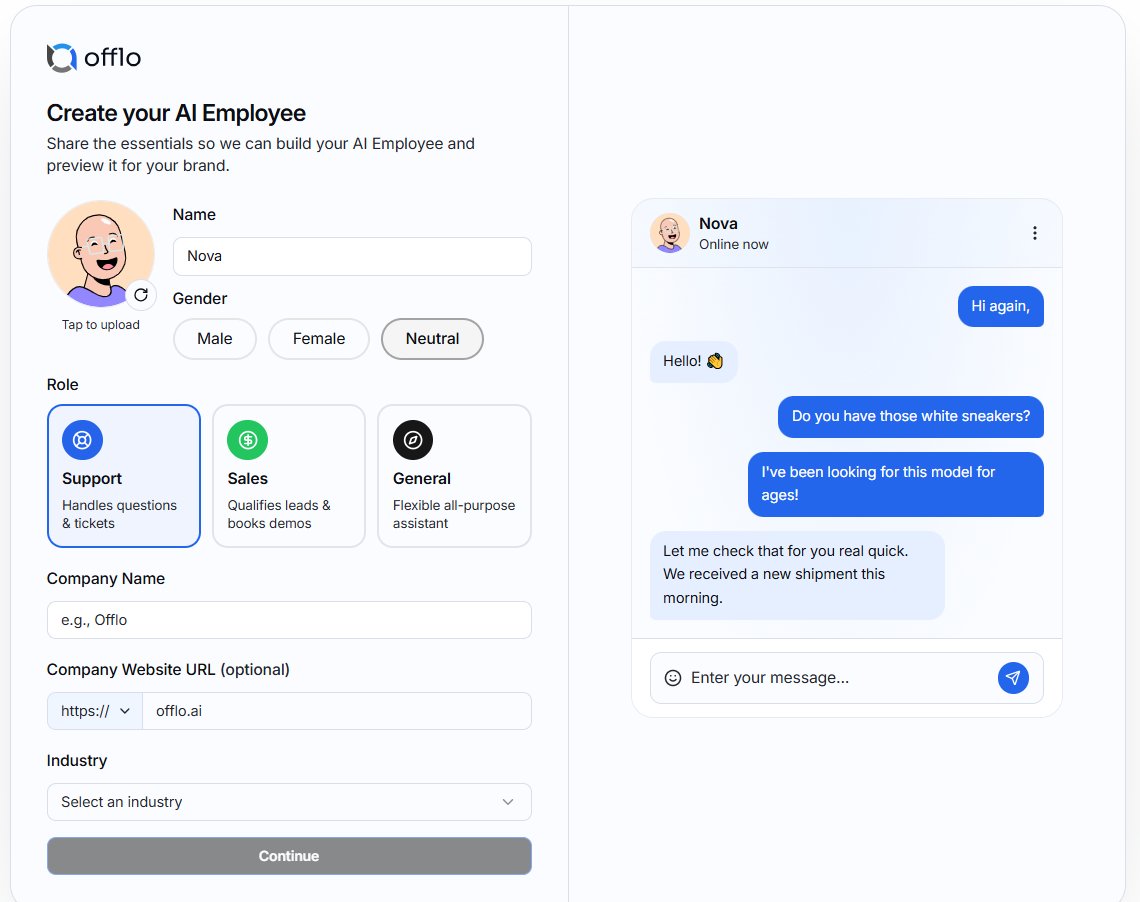Refresh the avatar with the regenerate icon
The width and height of the screenshot is (1140, 902).
141,294
